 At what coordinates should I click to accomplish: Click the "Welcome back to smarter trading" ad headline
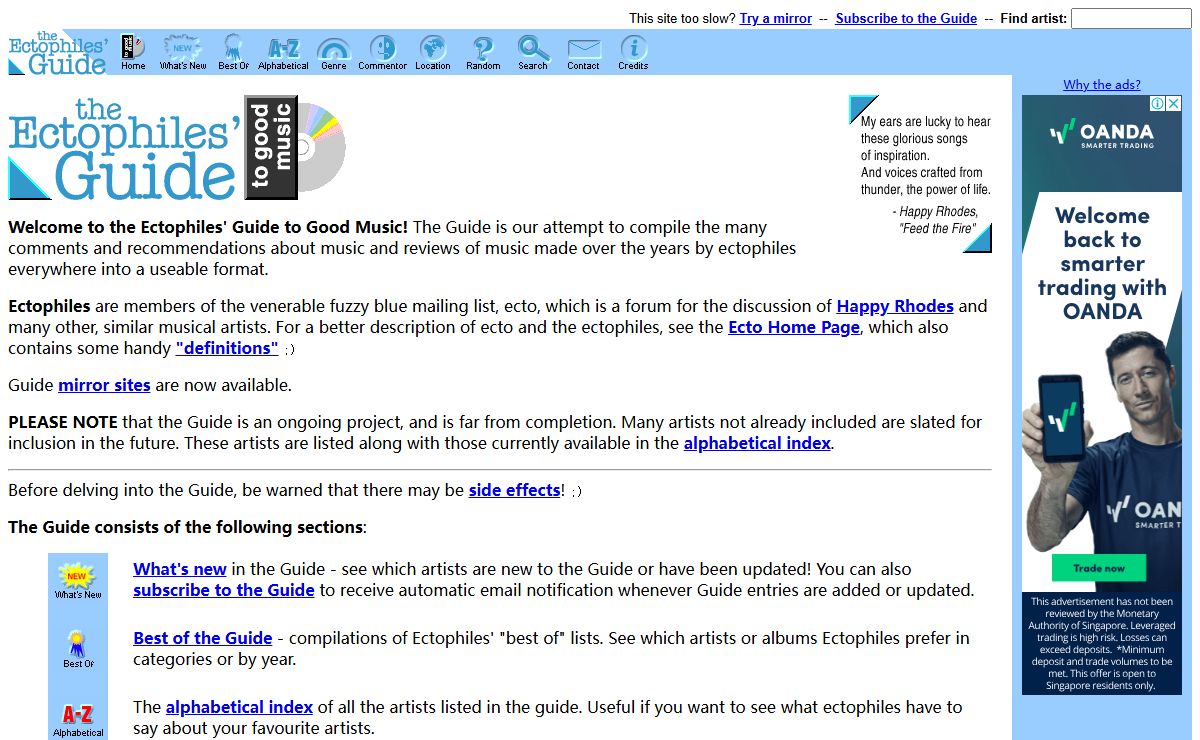(1102, 263)
